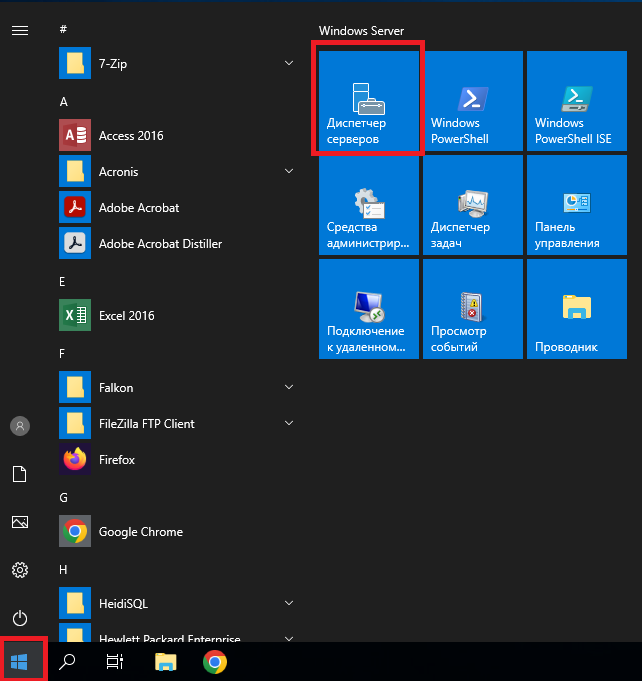Viewport: 642px width, 681px height.
Task: Click the Task View button on the taskbar
Action: pyautogui.click(x=115, y=662)
